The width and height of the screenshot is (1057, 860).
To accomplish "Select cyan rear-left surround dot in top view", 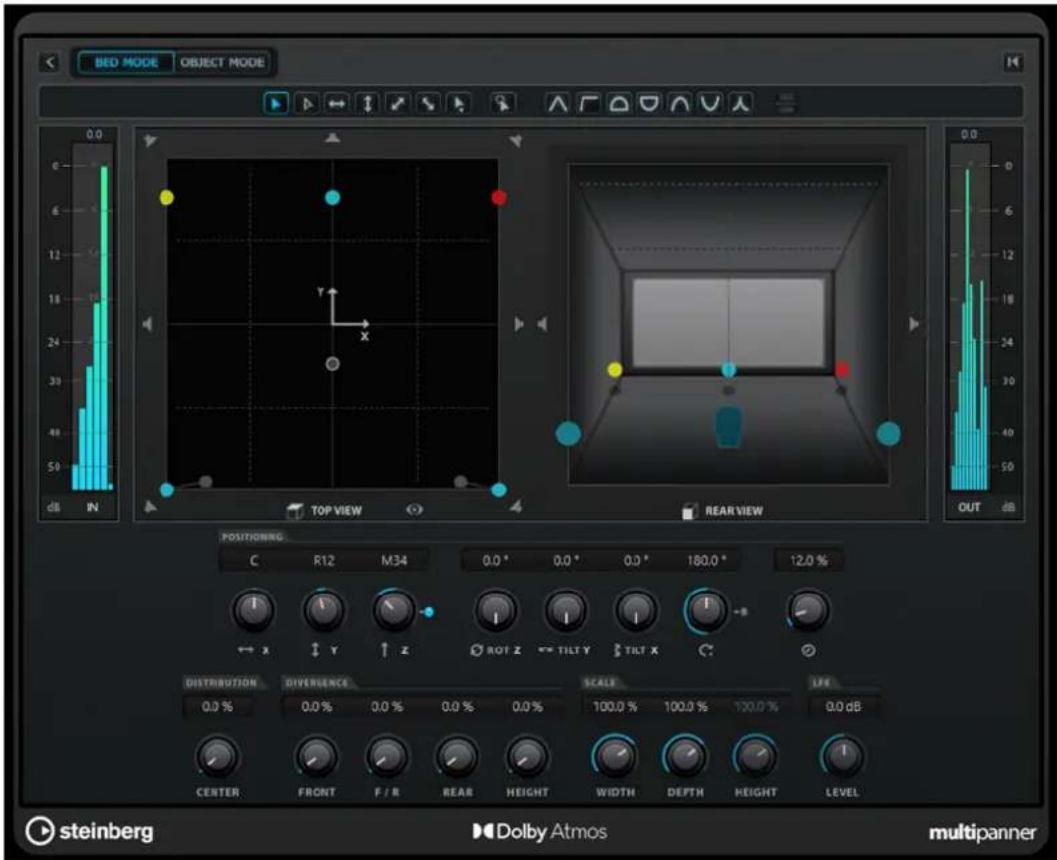I will [x=167, y=490].
